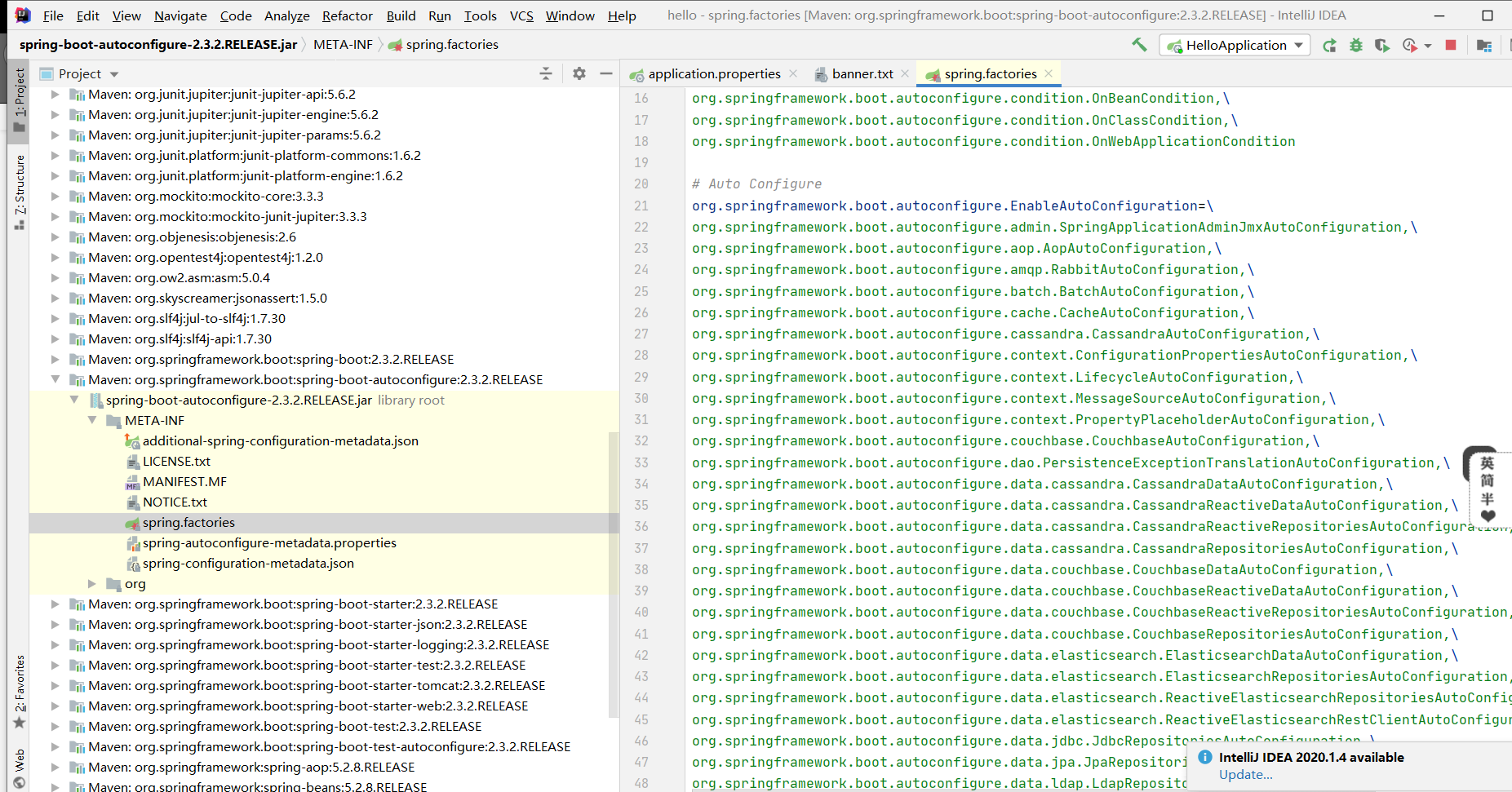
Task: Click the IME language indicator widget
Action: pyautogui.click(x=1487, y=488)
